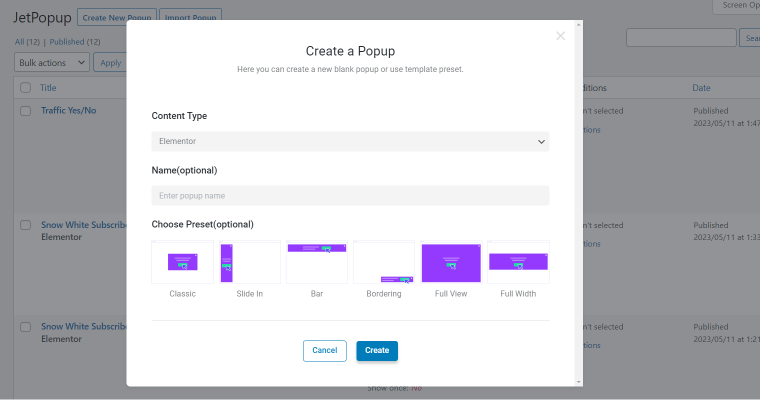The image size is (760, 400).
Task: Click the Full Width preset label
Action: coord(518,294)
